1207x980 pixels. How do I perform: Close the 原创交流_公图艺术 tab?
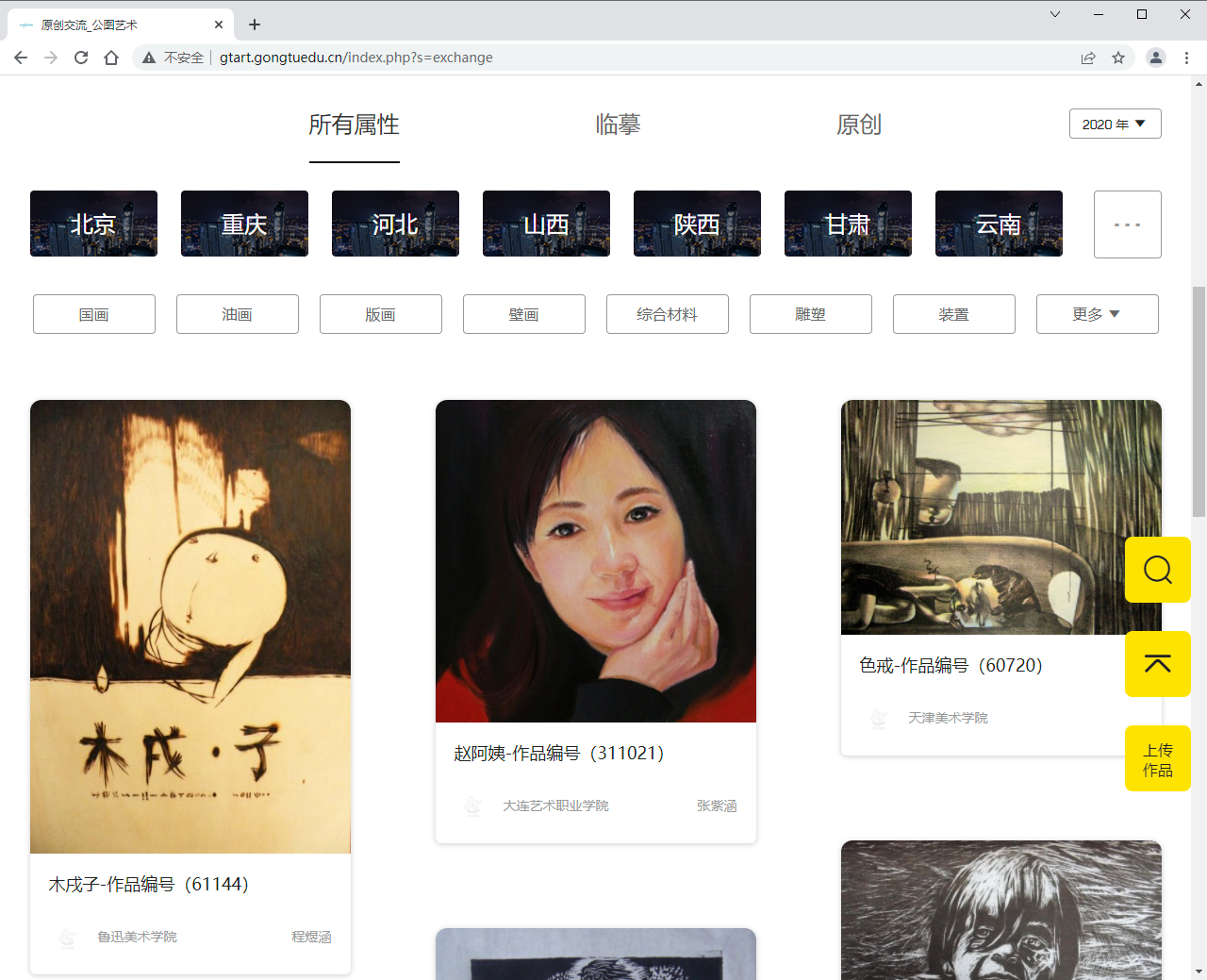click(219, 25)
